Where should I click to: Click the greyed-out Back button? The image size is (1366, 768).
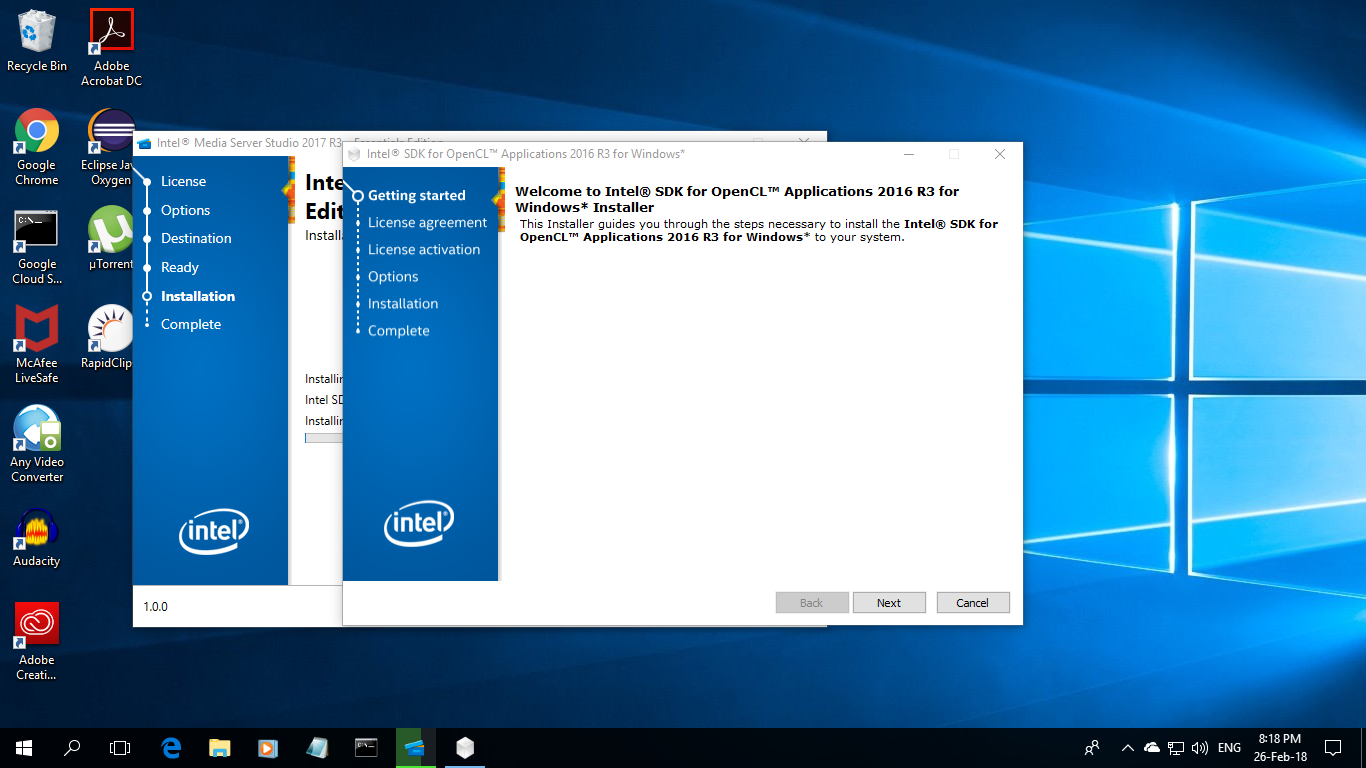click(x=812, y=603)
